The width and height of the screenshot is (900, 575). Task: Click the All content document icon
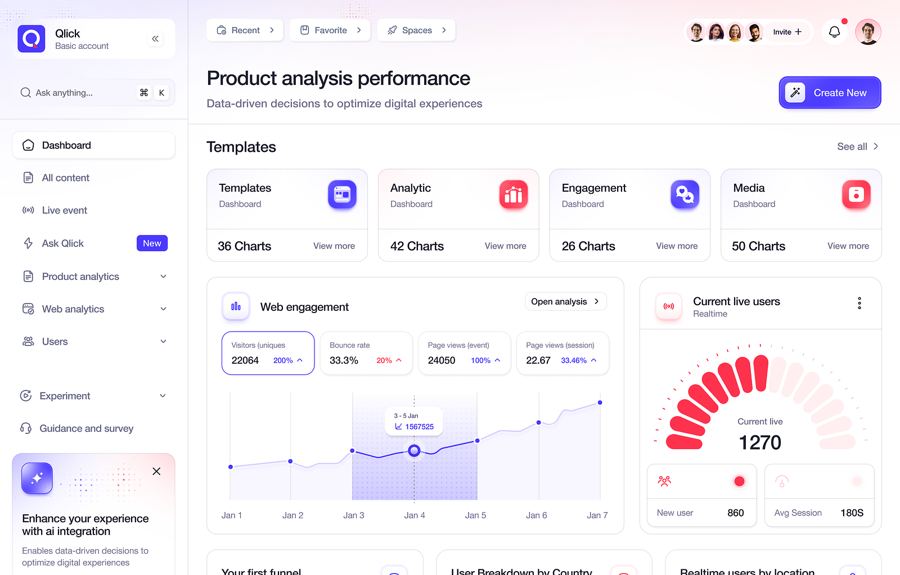tap(28, 178)
